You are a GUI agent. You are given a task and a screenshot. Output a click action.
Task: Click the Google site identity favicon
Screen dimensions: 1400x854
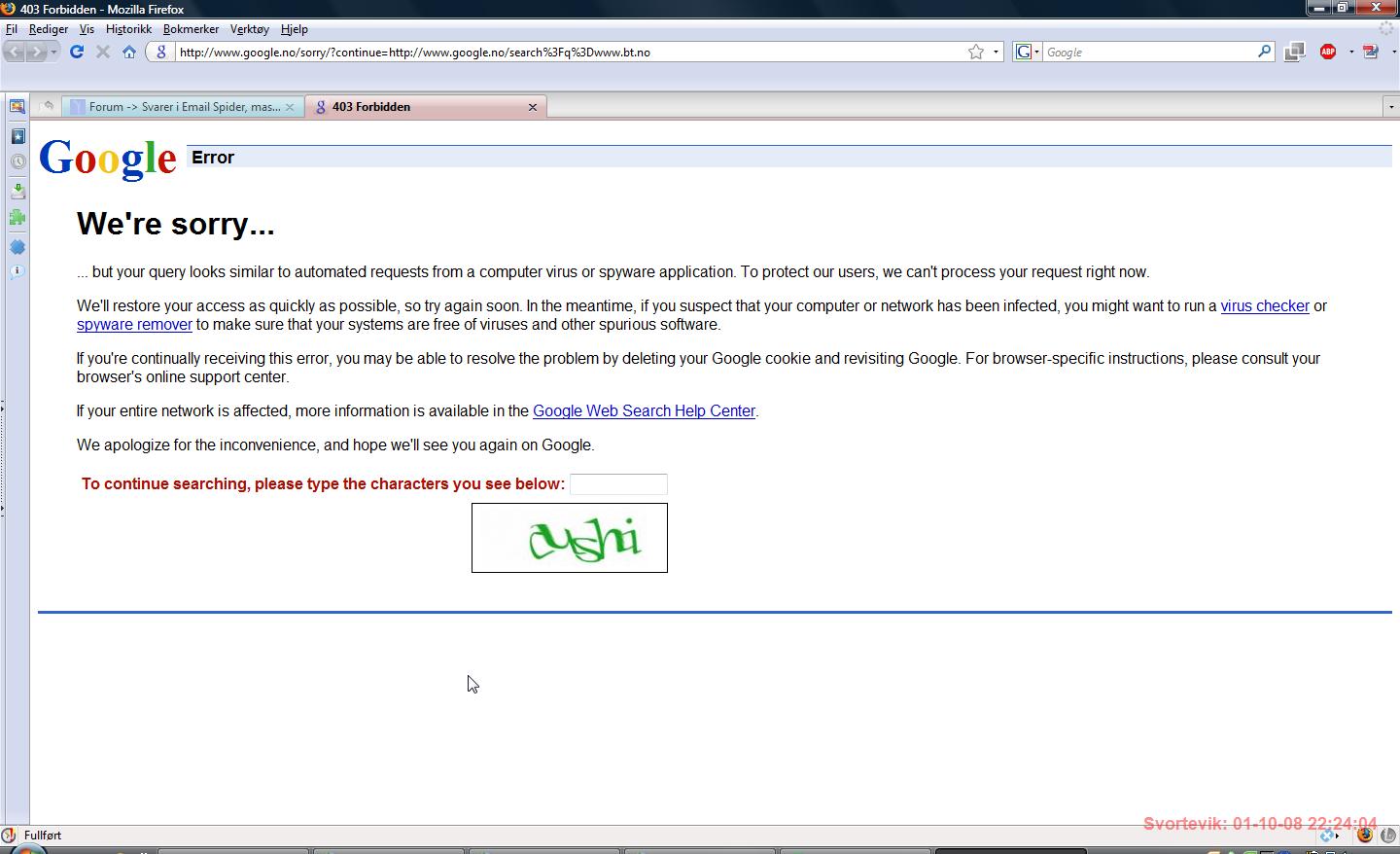click(x=160, y=52)
